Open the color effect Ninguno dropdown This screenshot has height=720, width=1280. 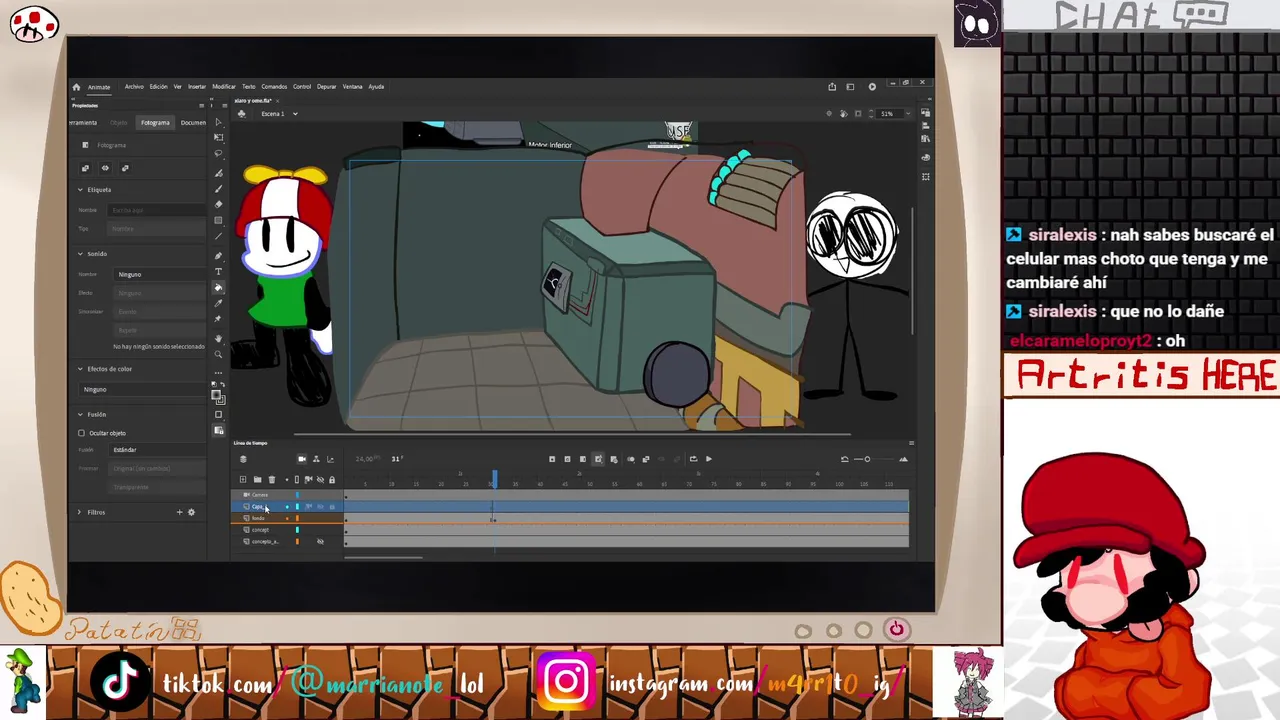click(x=141, y=389)
